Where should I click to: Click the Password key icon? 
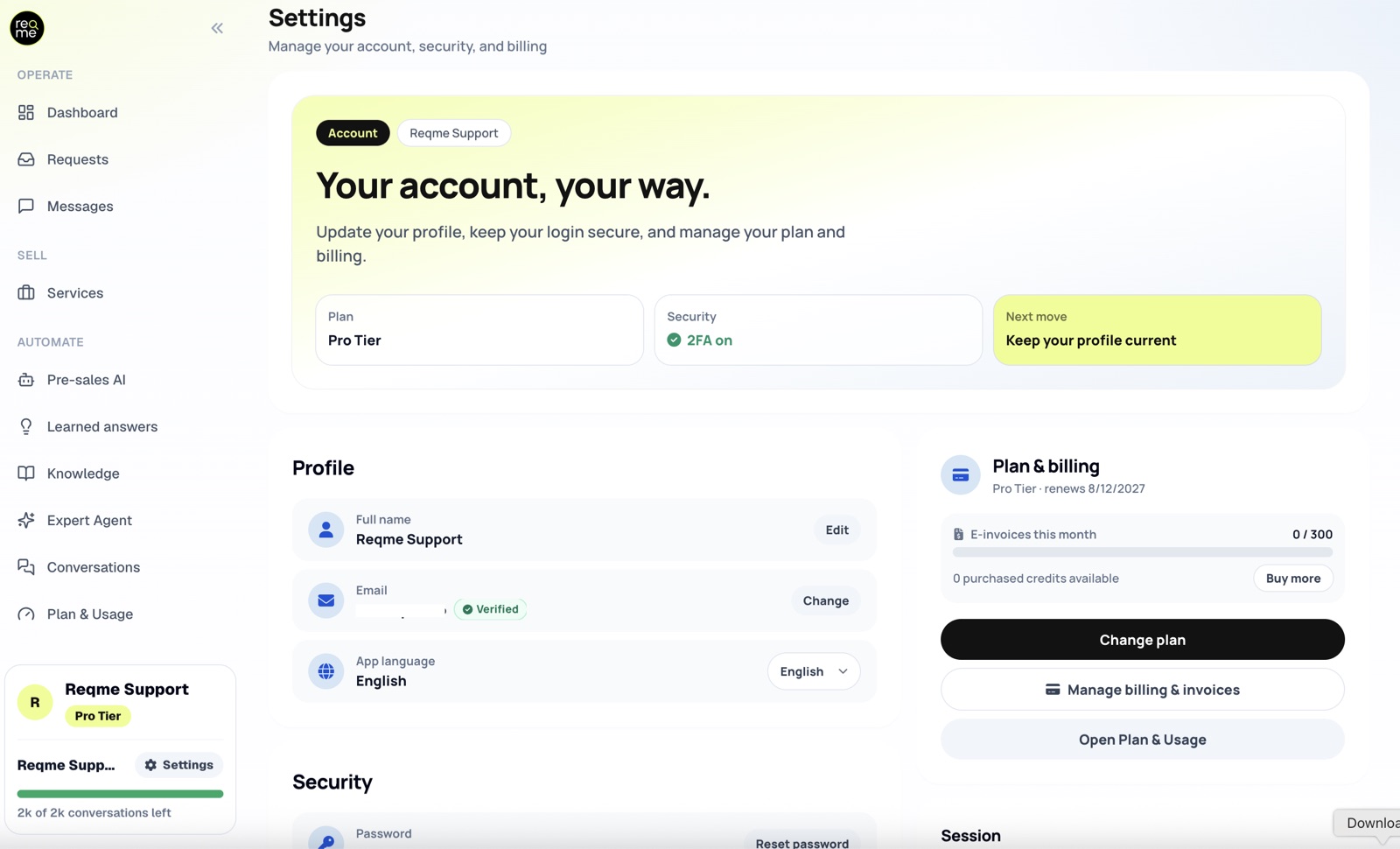click(325, 840)
